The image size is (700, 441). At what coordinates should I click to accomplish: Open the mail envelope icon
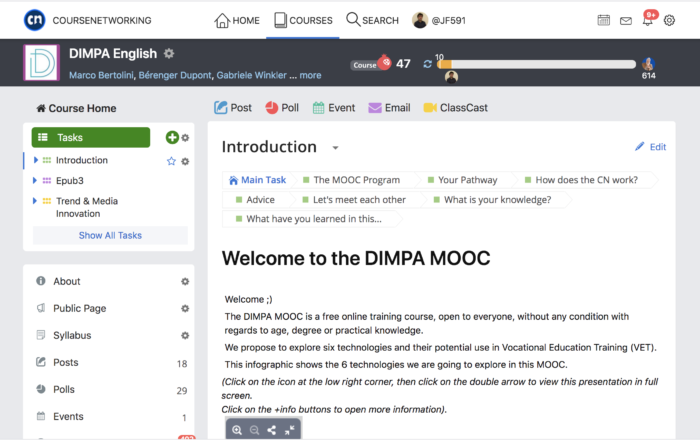(626, 21)
